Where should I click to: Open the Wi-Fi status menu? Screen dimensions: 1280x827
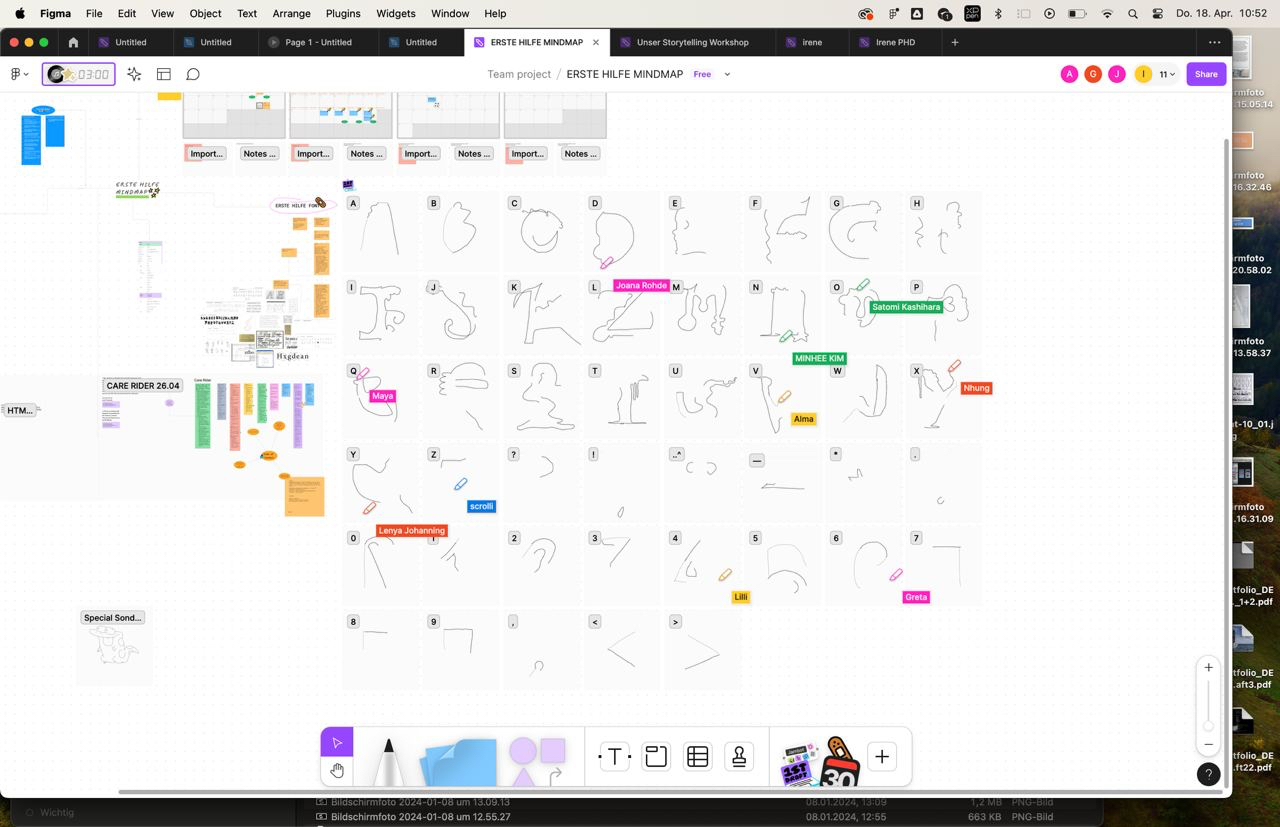pyautogui.click(x=1107, y=14)
